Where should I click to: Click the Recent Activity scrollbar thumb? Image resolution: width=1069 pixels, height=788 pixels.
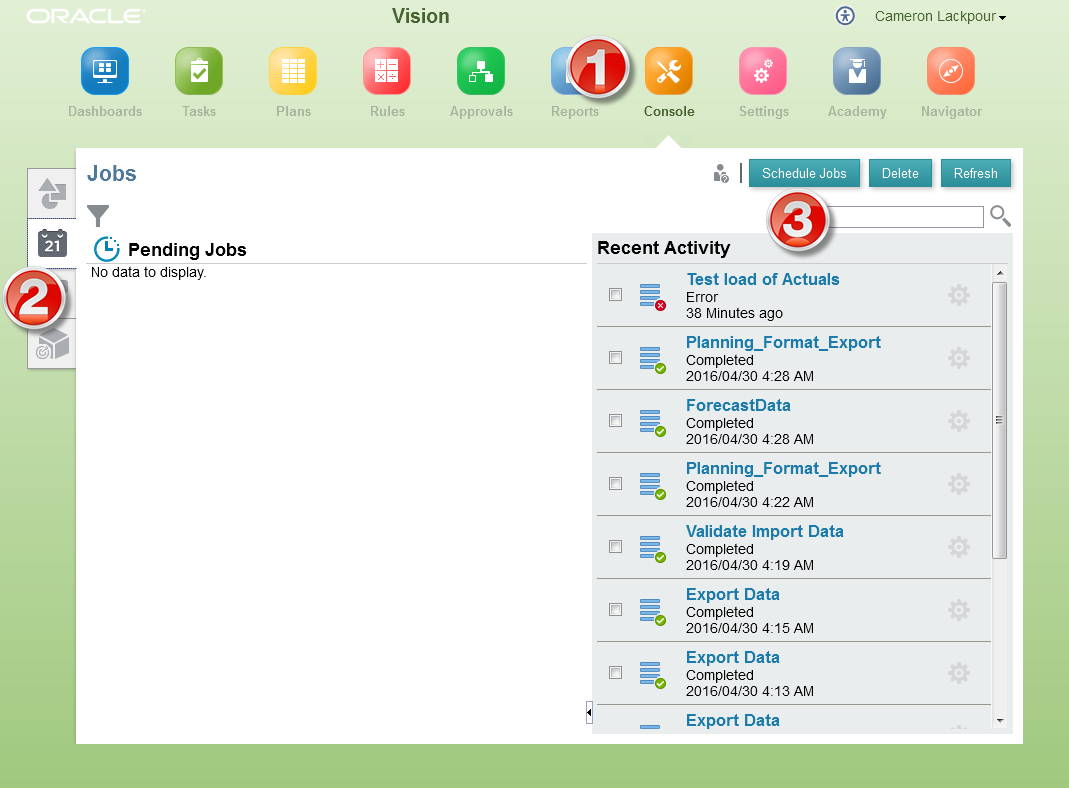999,420
